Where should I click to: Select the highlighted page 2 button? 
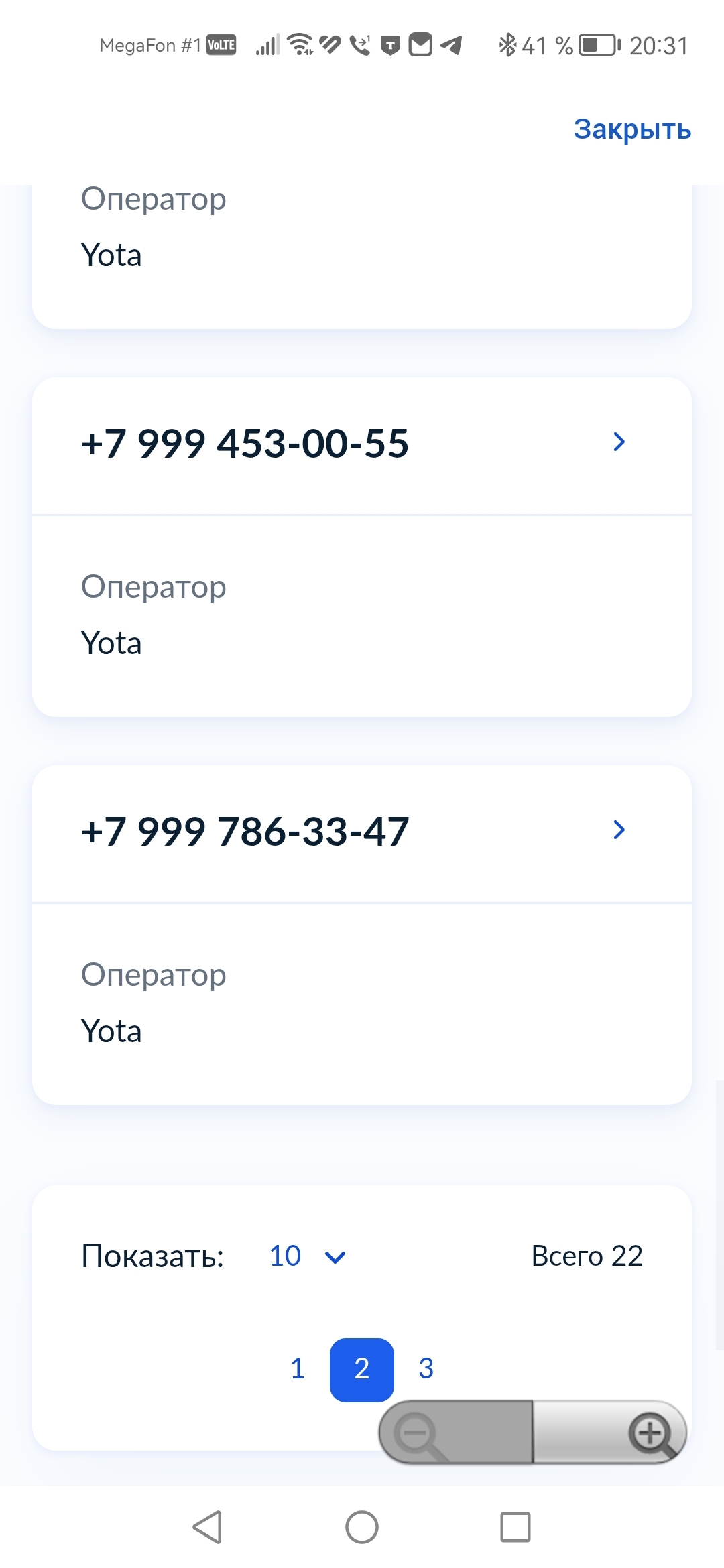coord(362,1368)
